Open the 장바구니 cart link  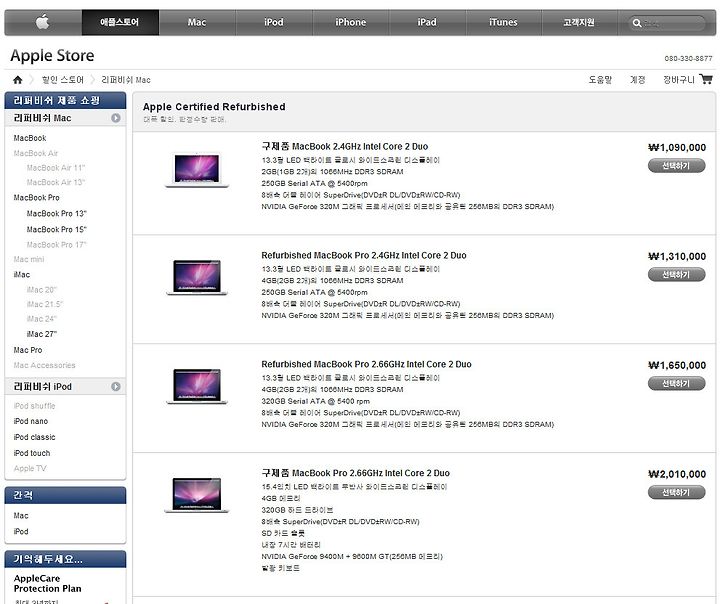(679, 80)
